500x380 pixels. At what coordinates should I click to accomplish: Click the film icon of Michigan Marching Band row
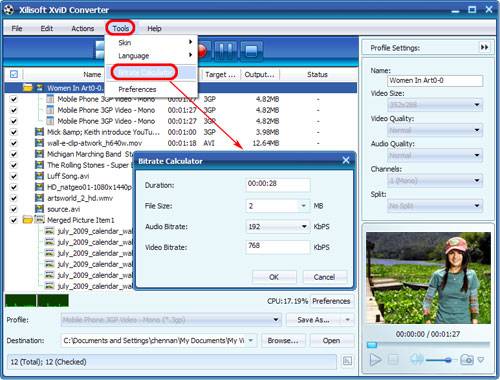[x=39, y=154]
